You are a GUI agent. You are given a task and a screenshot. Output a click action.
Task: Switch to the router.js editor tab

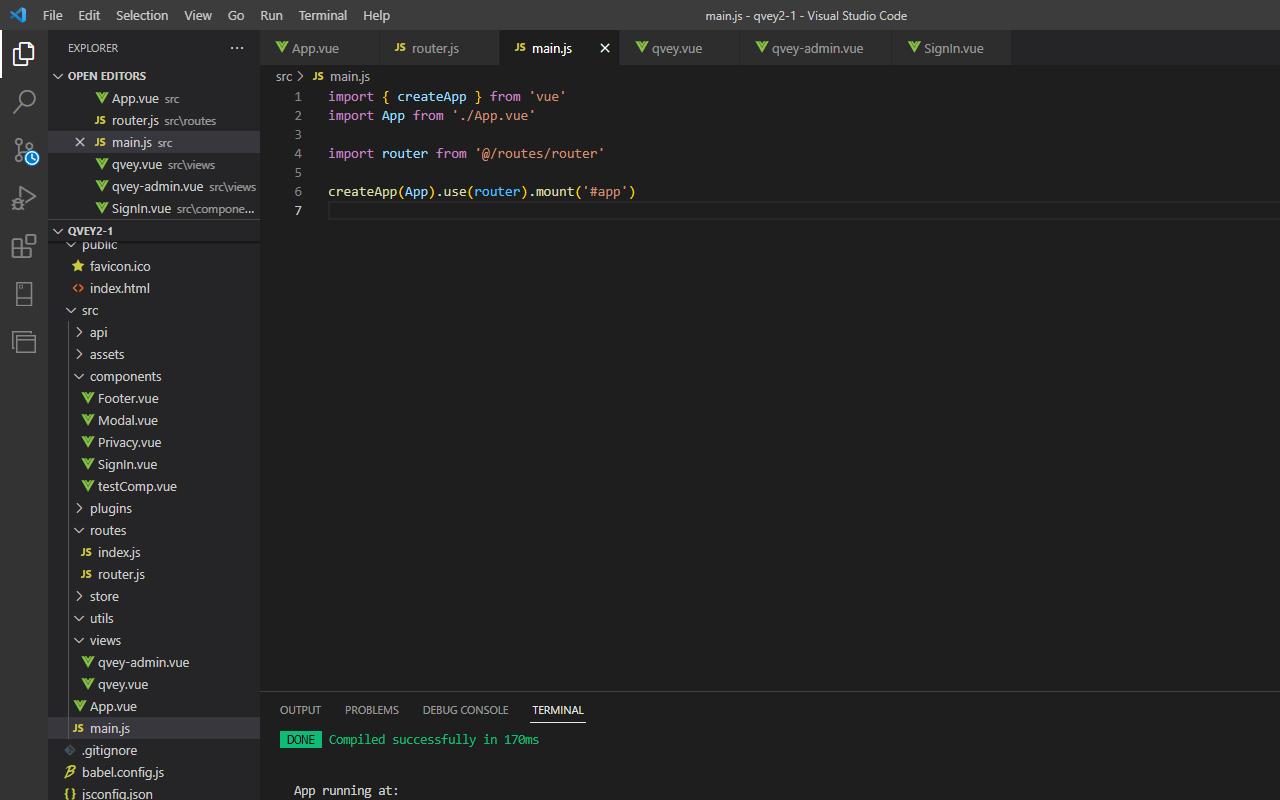click(x=440, y=48)
